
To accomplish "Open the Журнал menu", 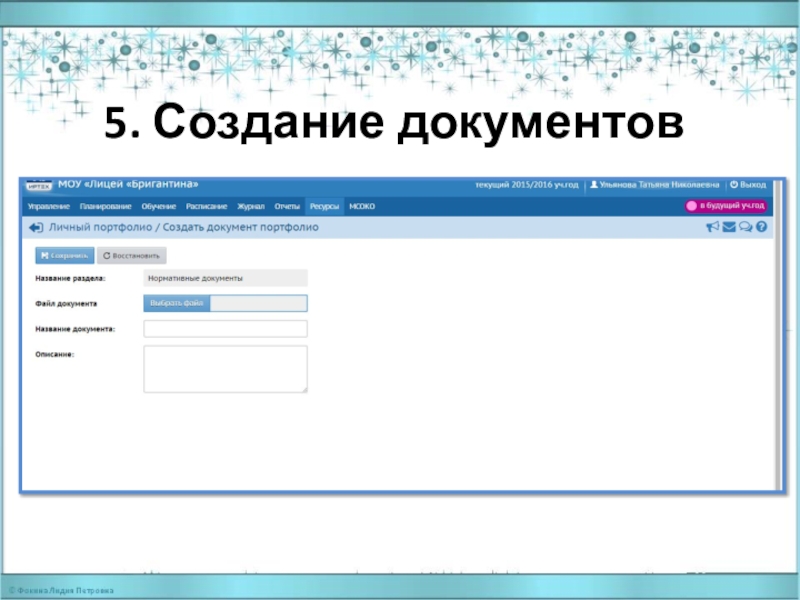I will (x=251, y=207).
